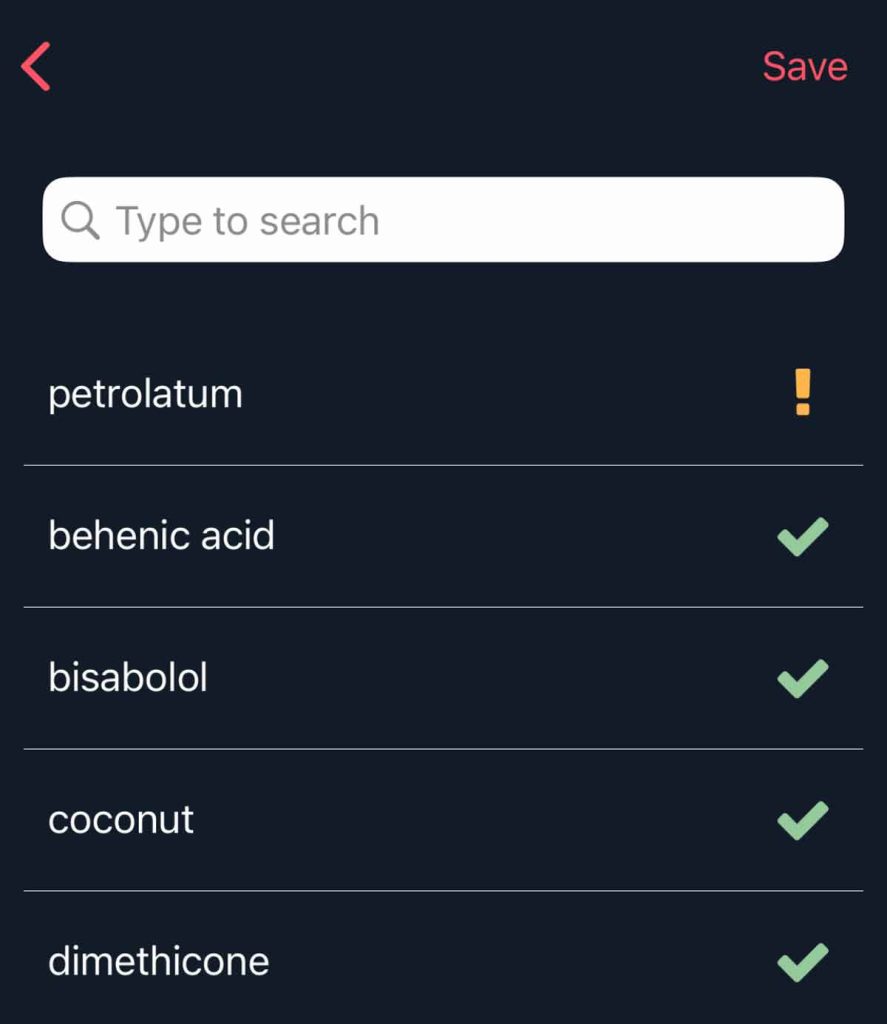Click the divider line below coconut
Image resolution: width=887 pixels, height=1024 pixels.
[x=443, y=891]
